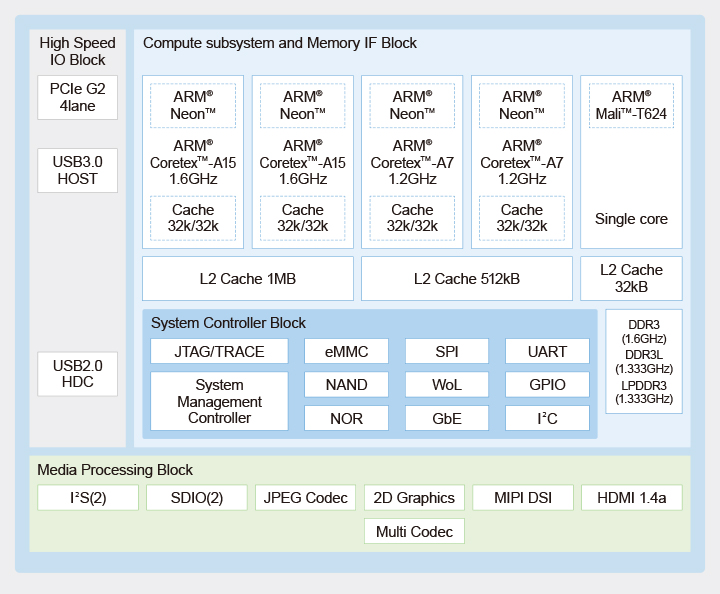Image resolution: width=720 pixels, height=594 pixels.
Task: Click the "Media Processing Block" heading
Action: click(x=115, y=470)
